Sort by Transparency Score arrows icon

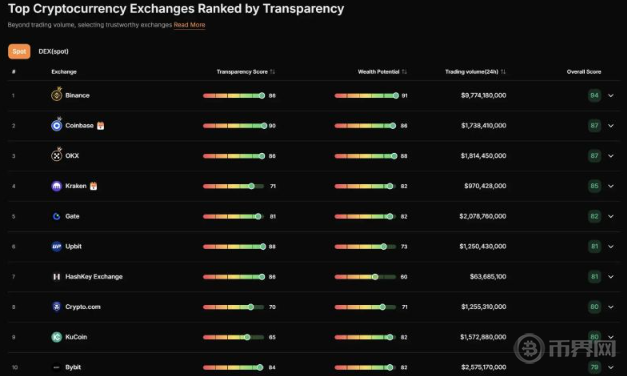pyautogui.click(x=272, y=72)
